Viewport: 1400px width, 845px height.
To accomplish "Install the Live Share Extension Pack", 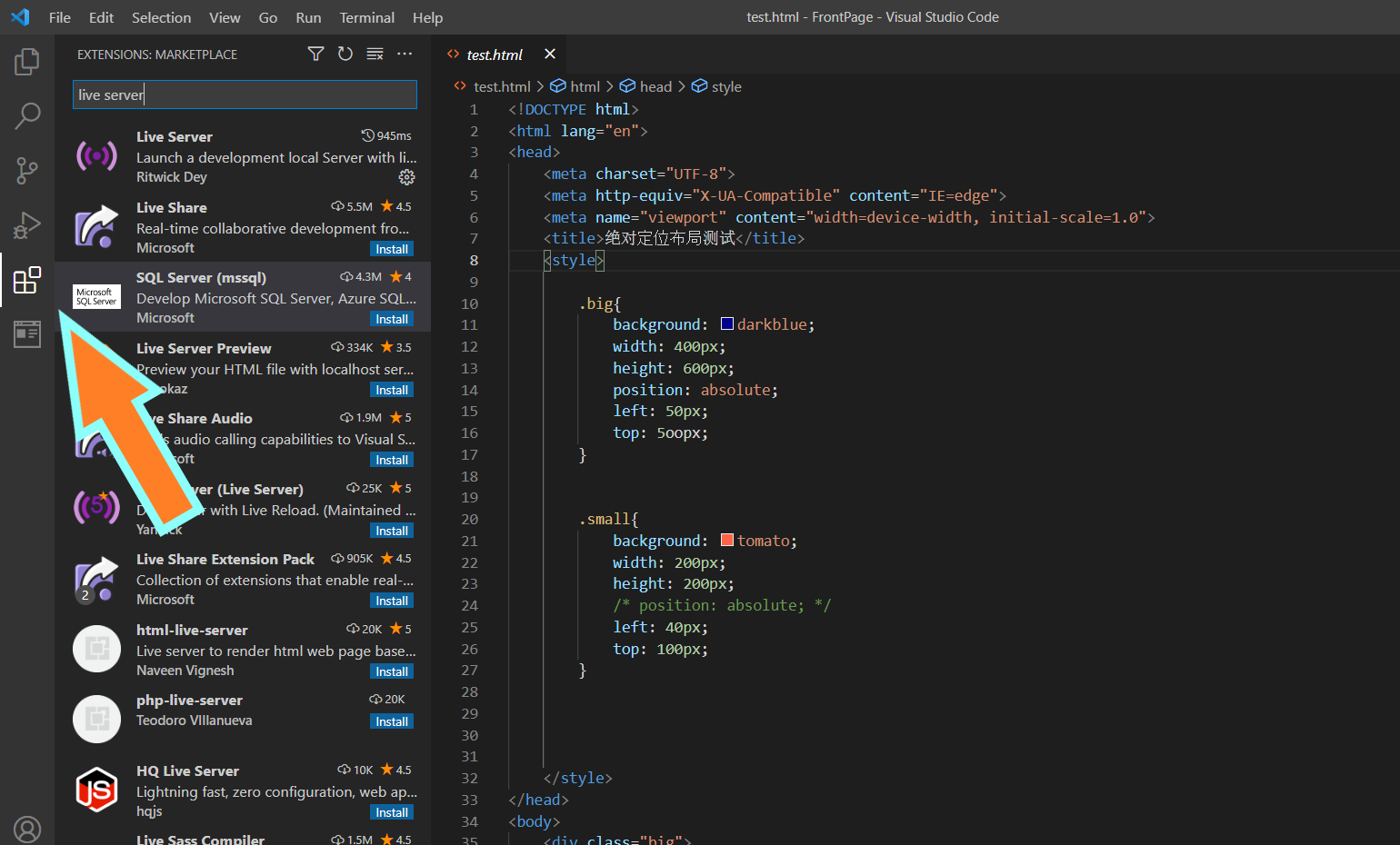I will 392,601.
